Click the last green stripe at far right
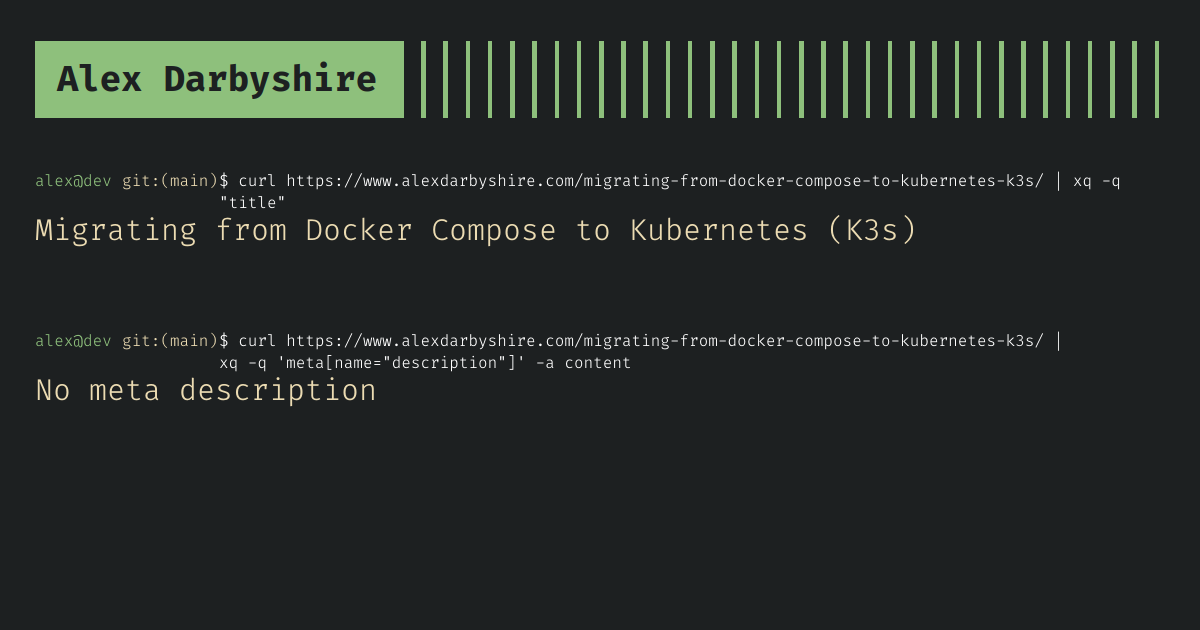 click(x=1158, y=78)
